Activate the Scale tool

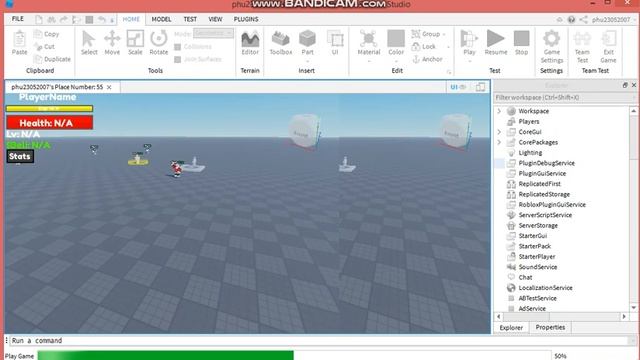[135, 42]
